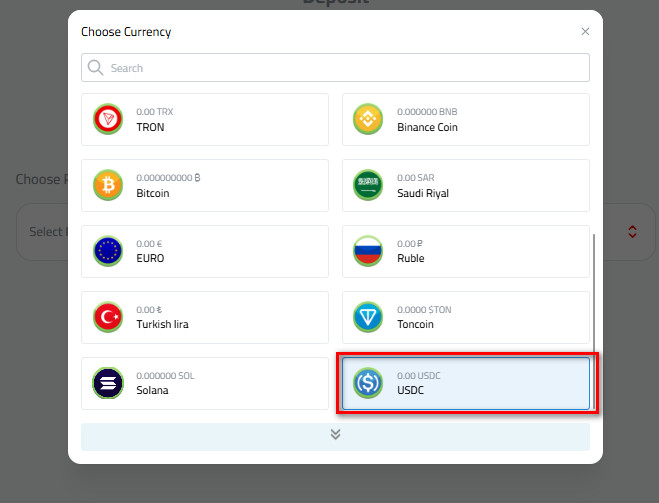The width and height of the screenshot is (659, 503).
Task: Click the EURO flag icon
Action: [x=108, y=251]
